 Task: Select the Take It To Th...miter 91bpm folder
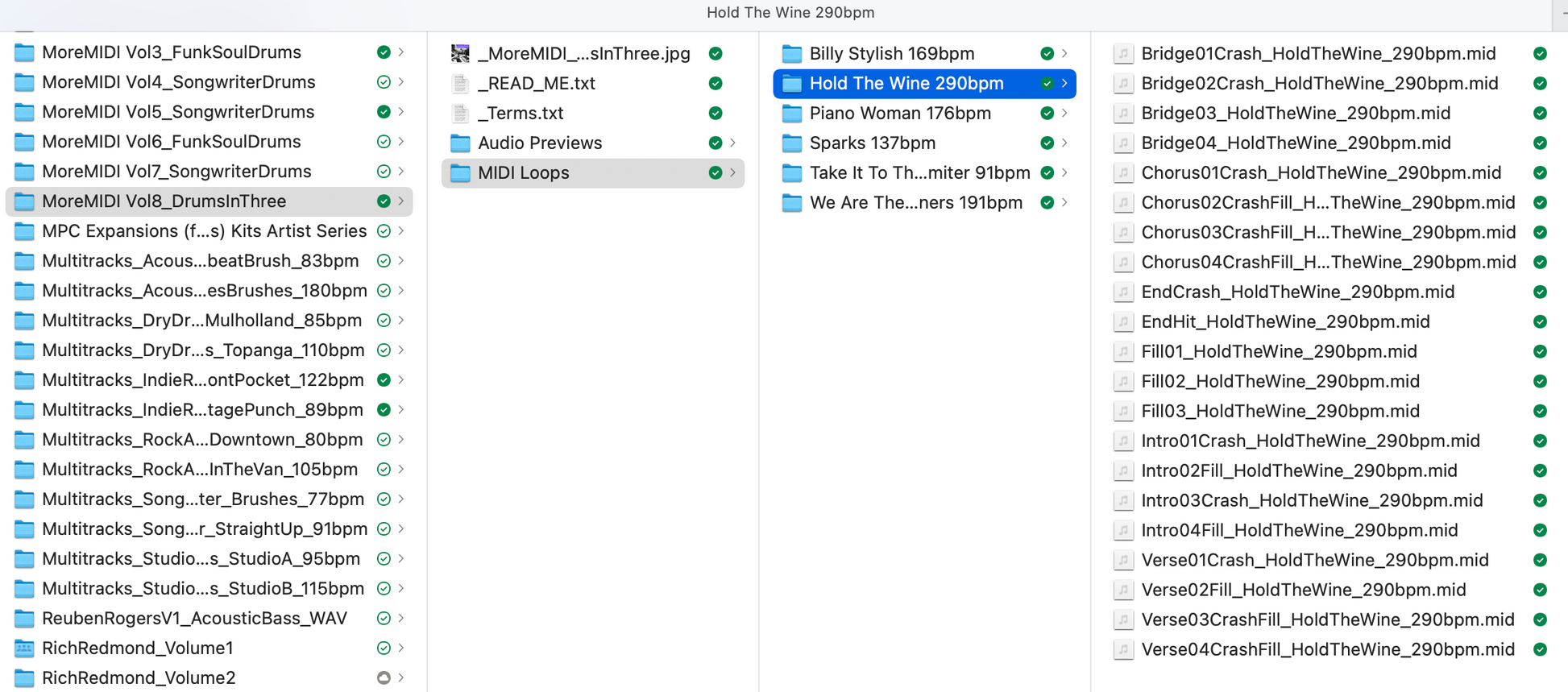[x=919, y=172]
